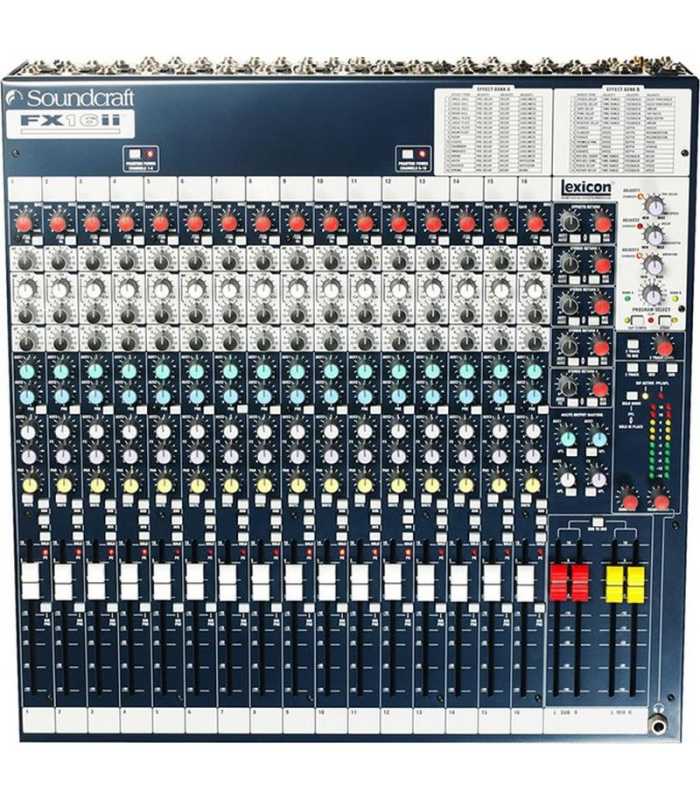This screenshot has height=800, width=700.
Task: Turn the 2 Track level red knob
Action: [663, 348]
